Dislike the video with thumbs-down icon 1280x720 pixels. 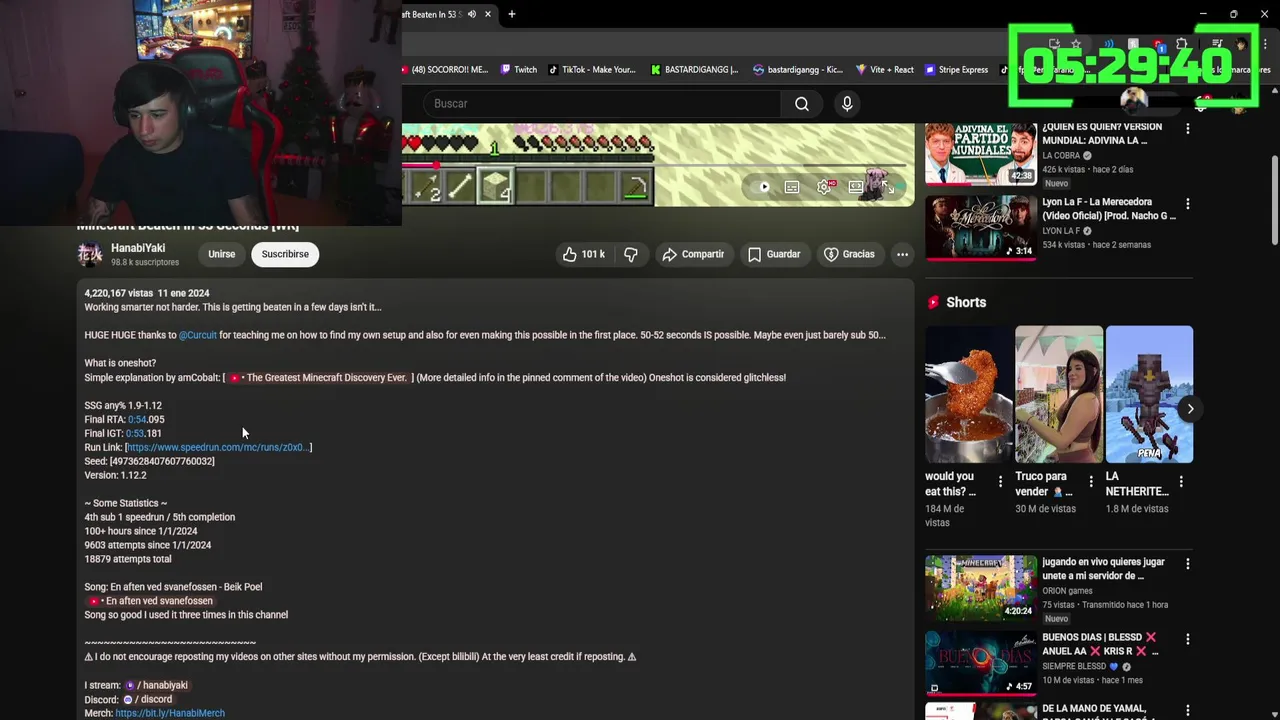(631, 254)
